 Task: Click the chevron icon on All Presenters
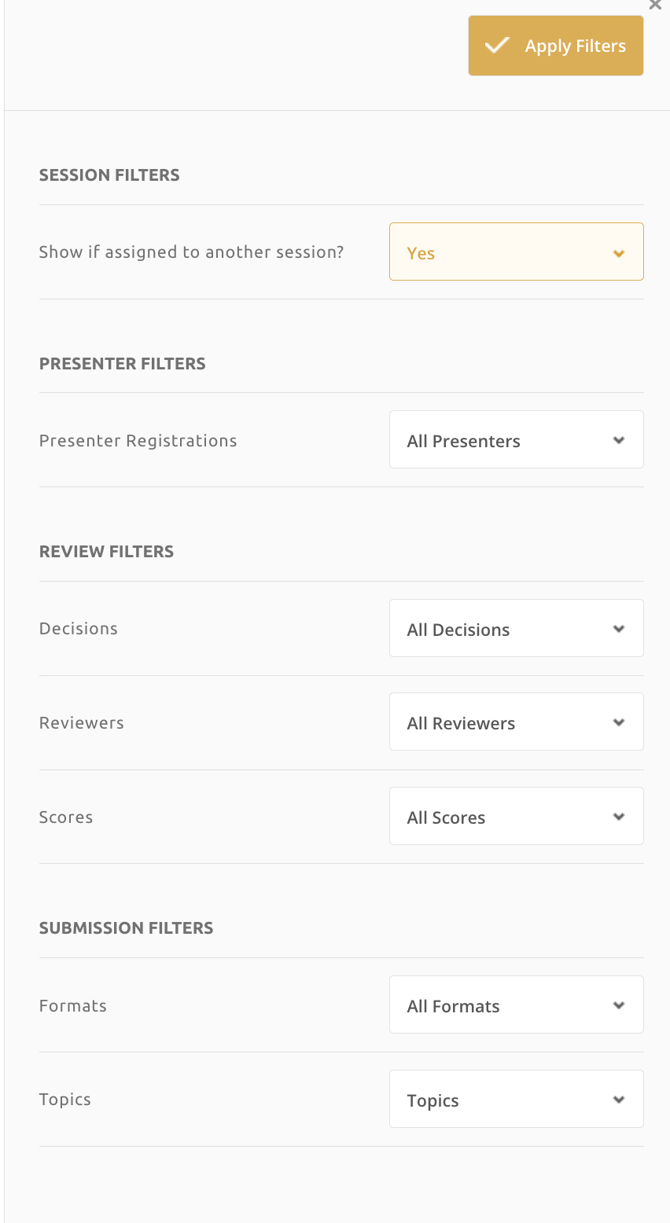(619, 440)
